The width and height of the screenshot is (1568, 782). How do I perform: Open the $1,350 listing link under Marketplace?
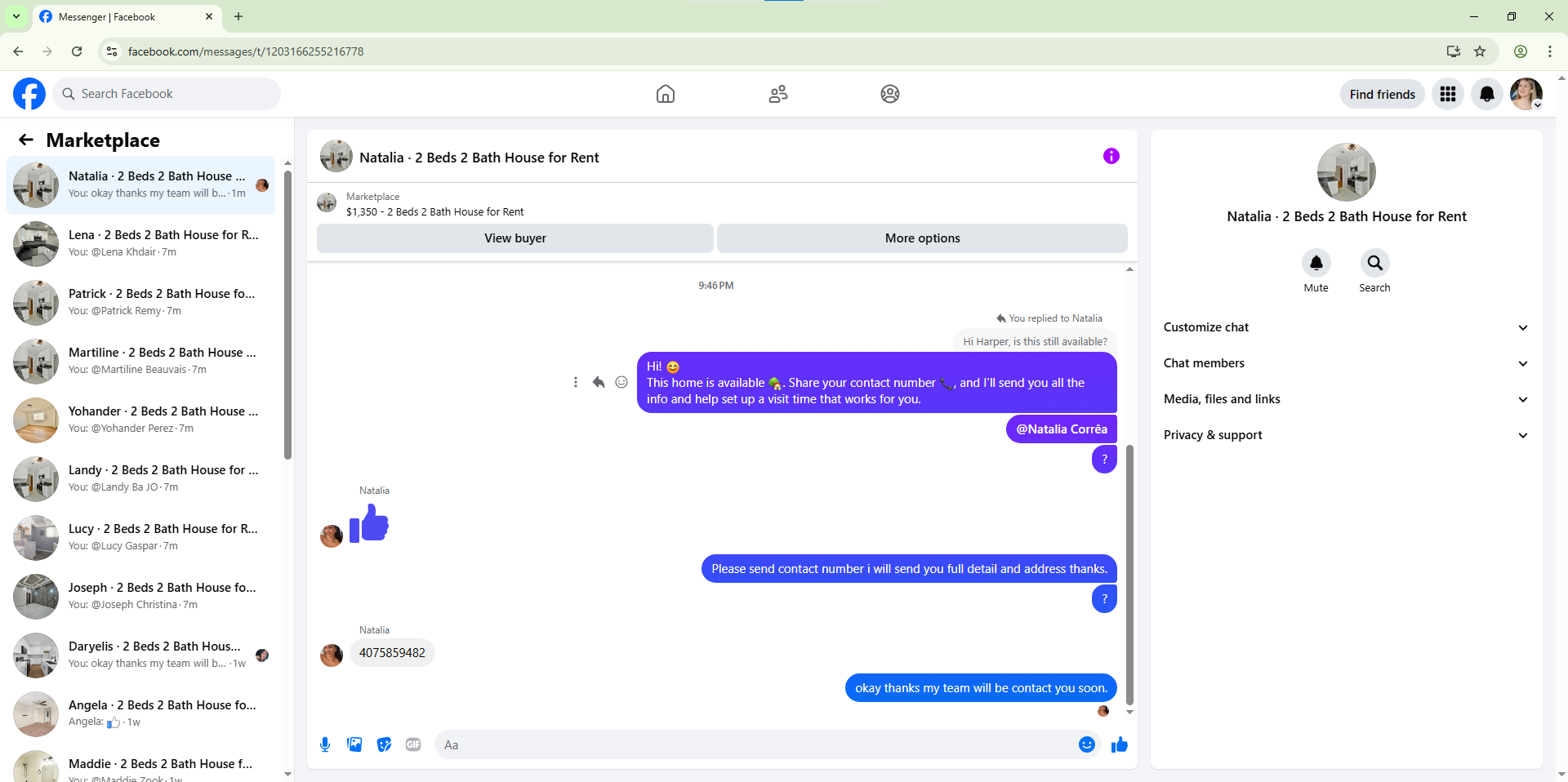[434, 212]
